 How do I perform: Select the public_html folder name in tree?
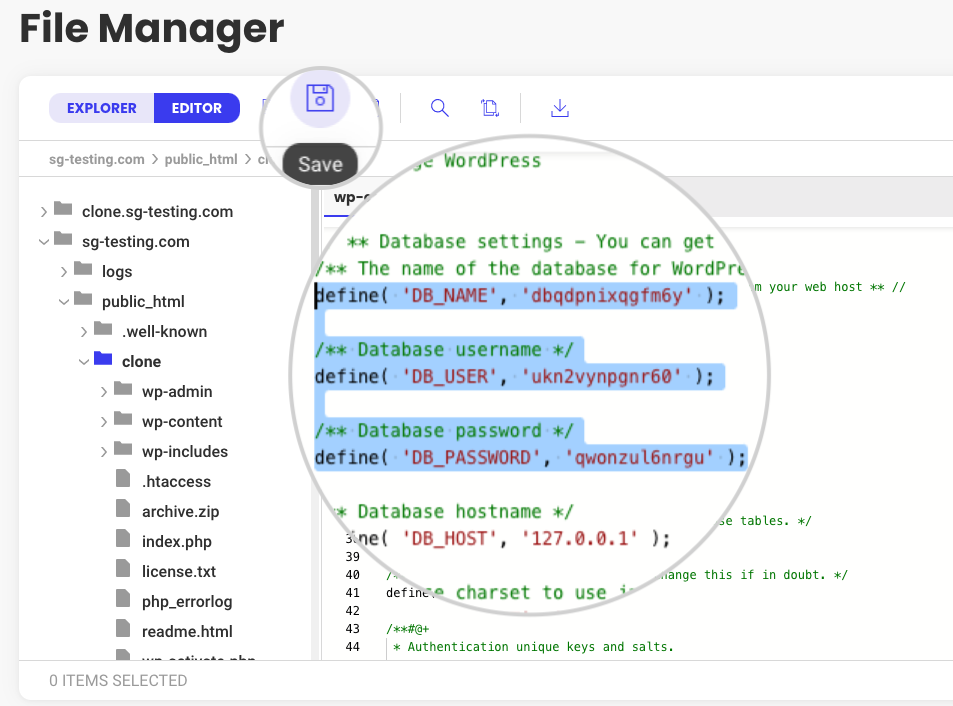click(x=143, y=301)
